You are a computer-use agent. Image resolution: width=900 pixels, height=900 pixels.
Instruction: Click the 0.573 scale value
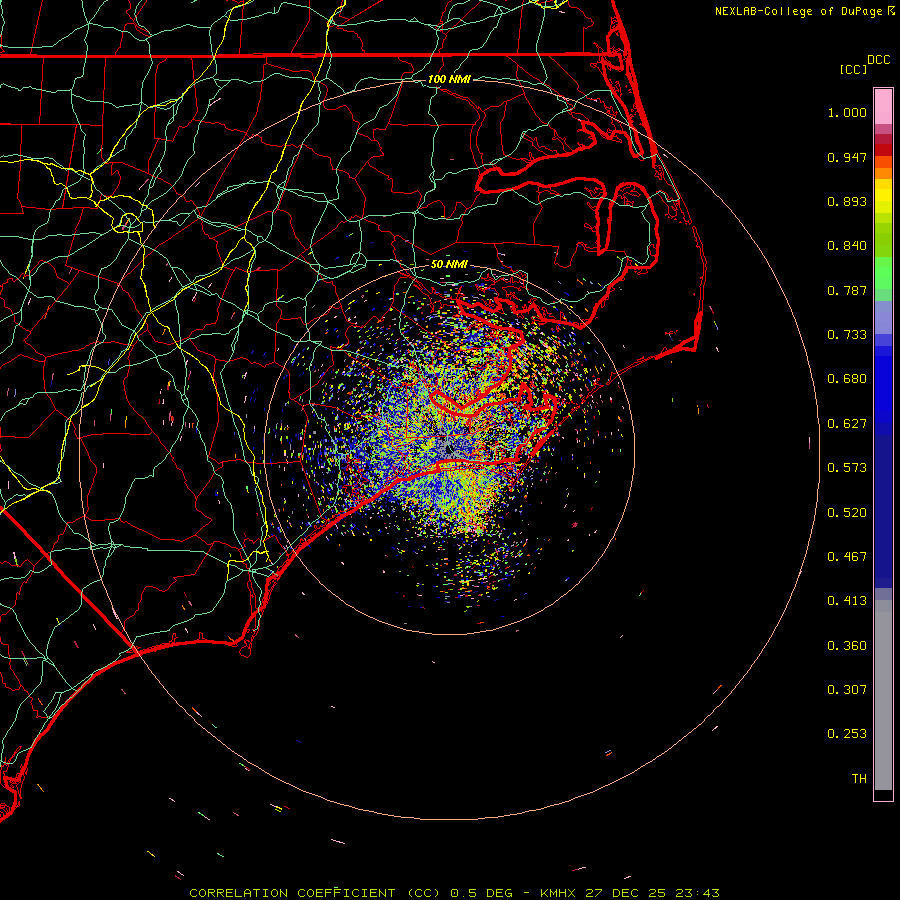(847, 468)
